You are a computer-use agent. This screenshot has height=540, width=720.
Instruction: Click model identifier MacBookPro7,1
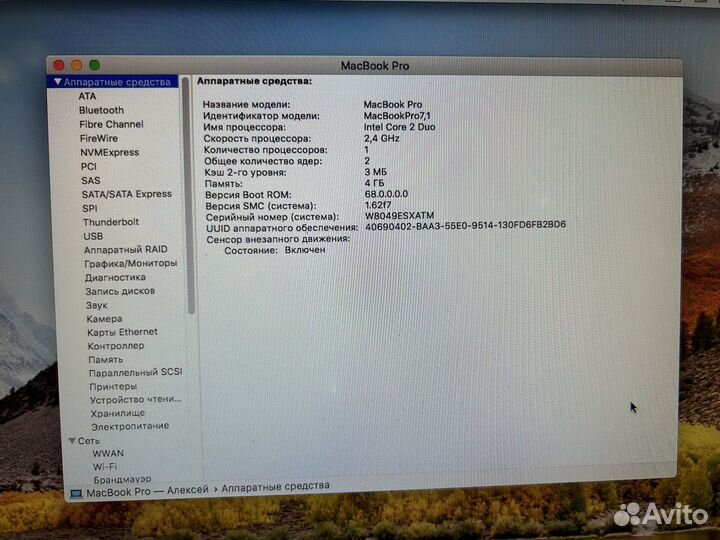pyautogui.click(x=397, y=116)
